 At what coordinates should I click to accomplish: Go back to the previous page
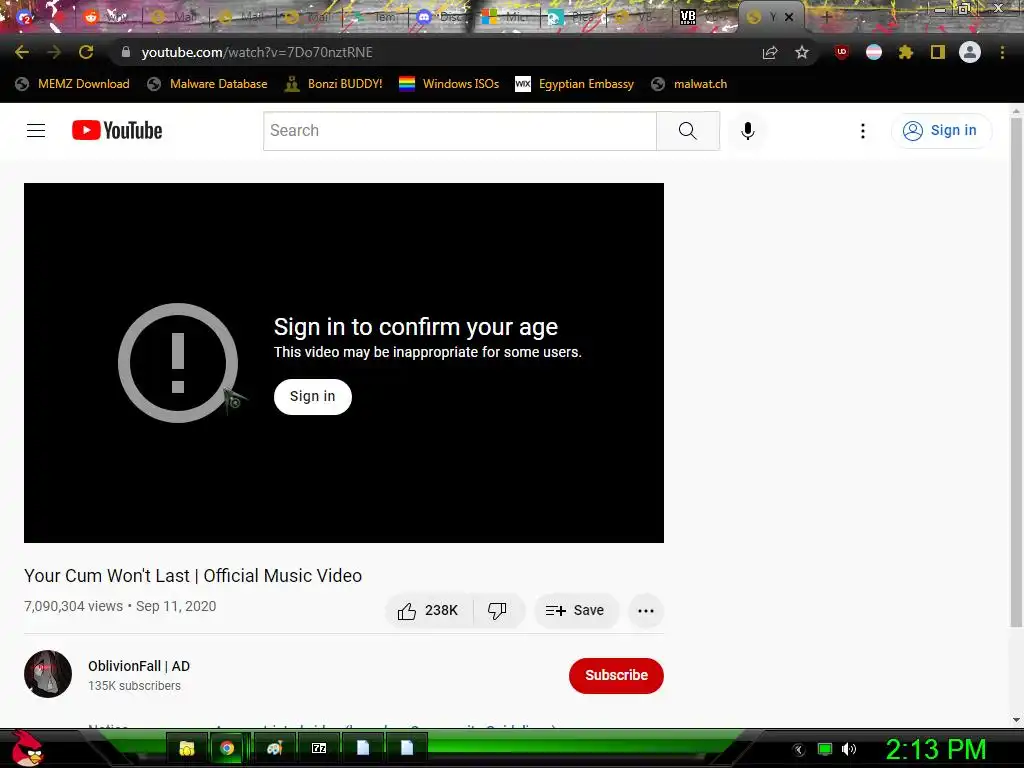[x=22, y=52]
